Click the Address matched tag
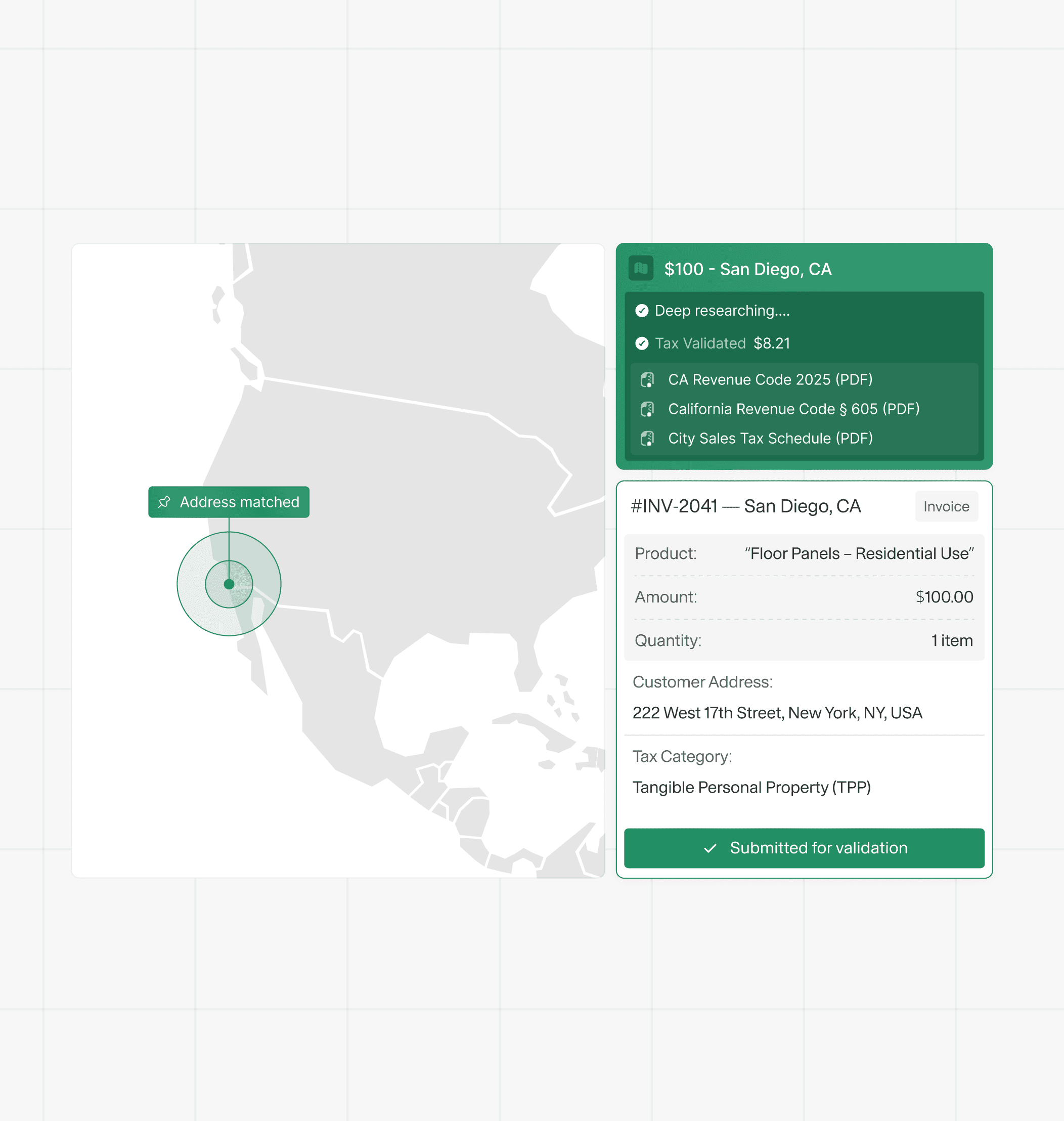1064x1121 pixels. point(229,502)
